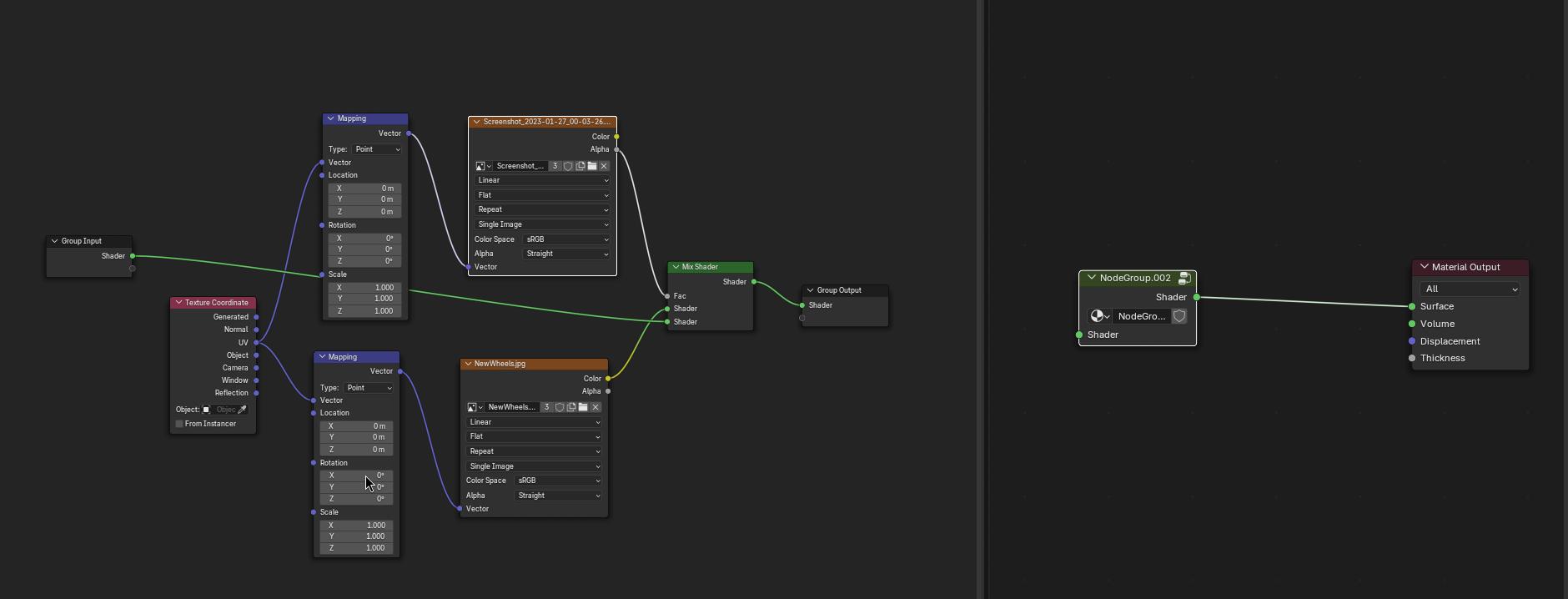Enable From Instancer checkbox
1568x599 pixels.
(x=179, y=424)
